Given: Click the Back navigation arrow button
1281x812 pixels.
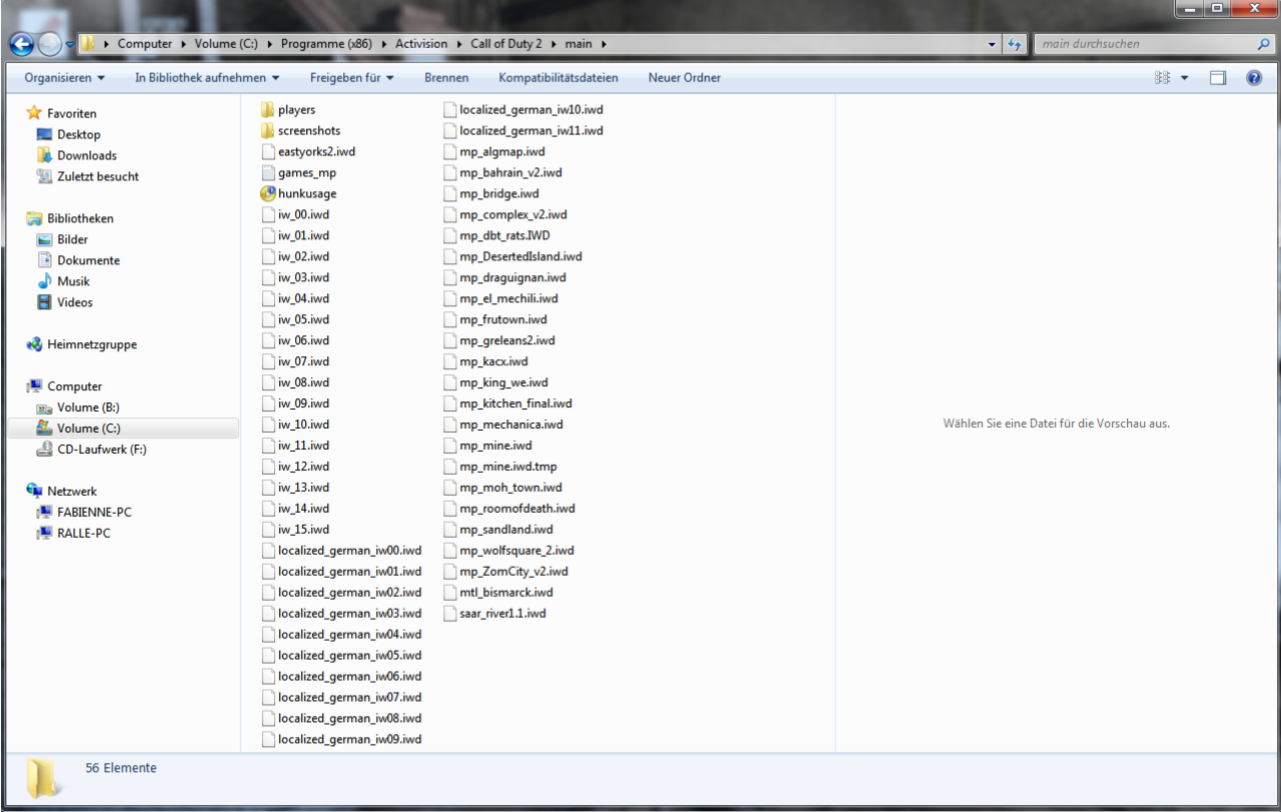Looking at the screenshot, I should (x=21, y=44).
